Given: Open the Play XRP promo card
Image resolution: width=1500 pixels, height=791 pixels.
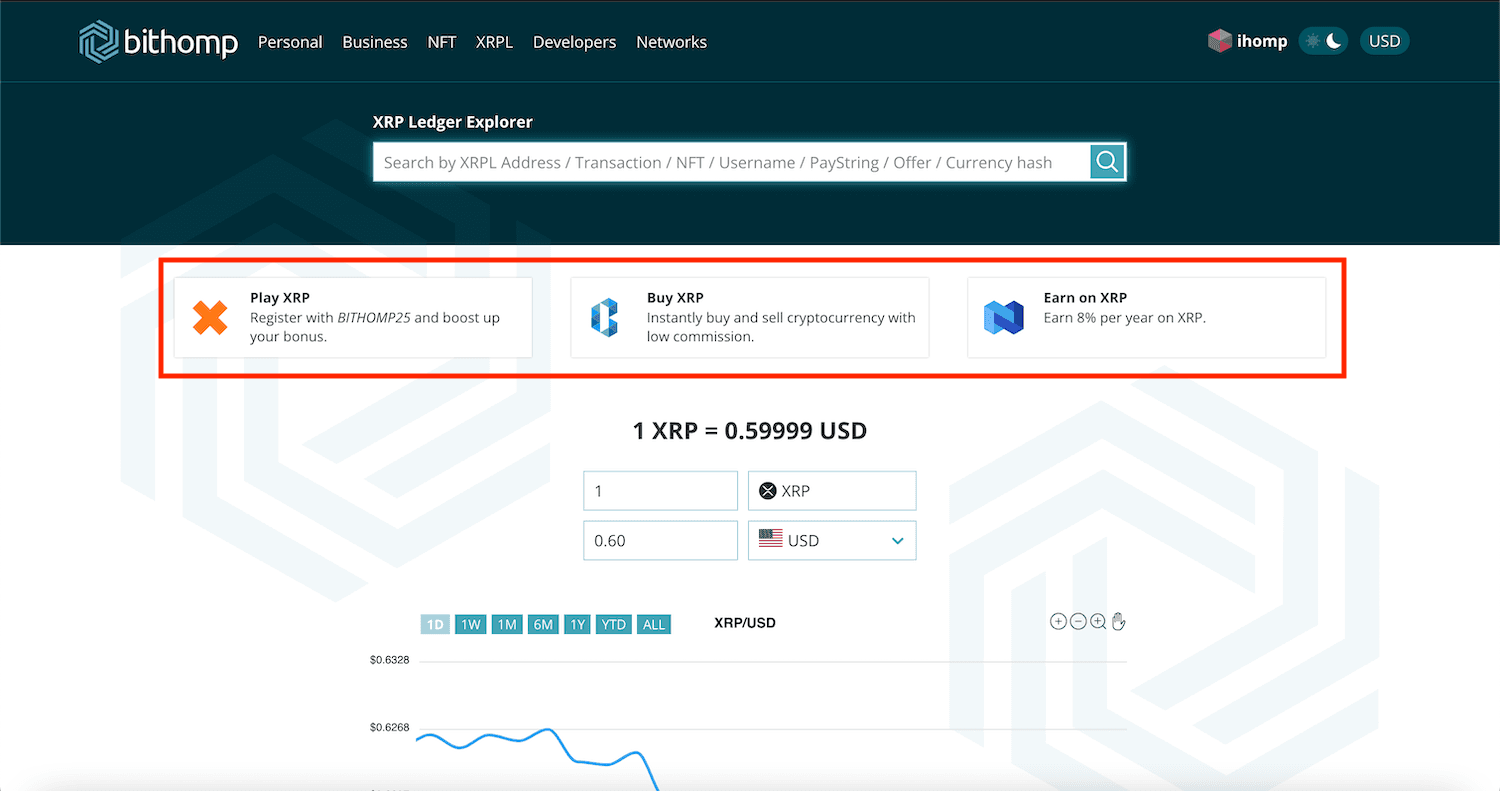Looking at the screenshot, I should 353,318.
